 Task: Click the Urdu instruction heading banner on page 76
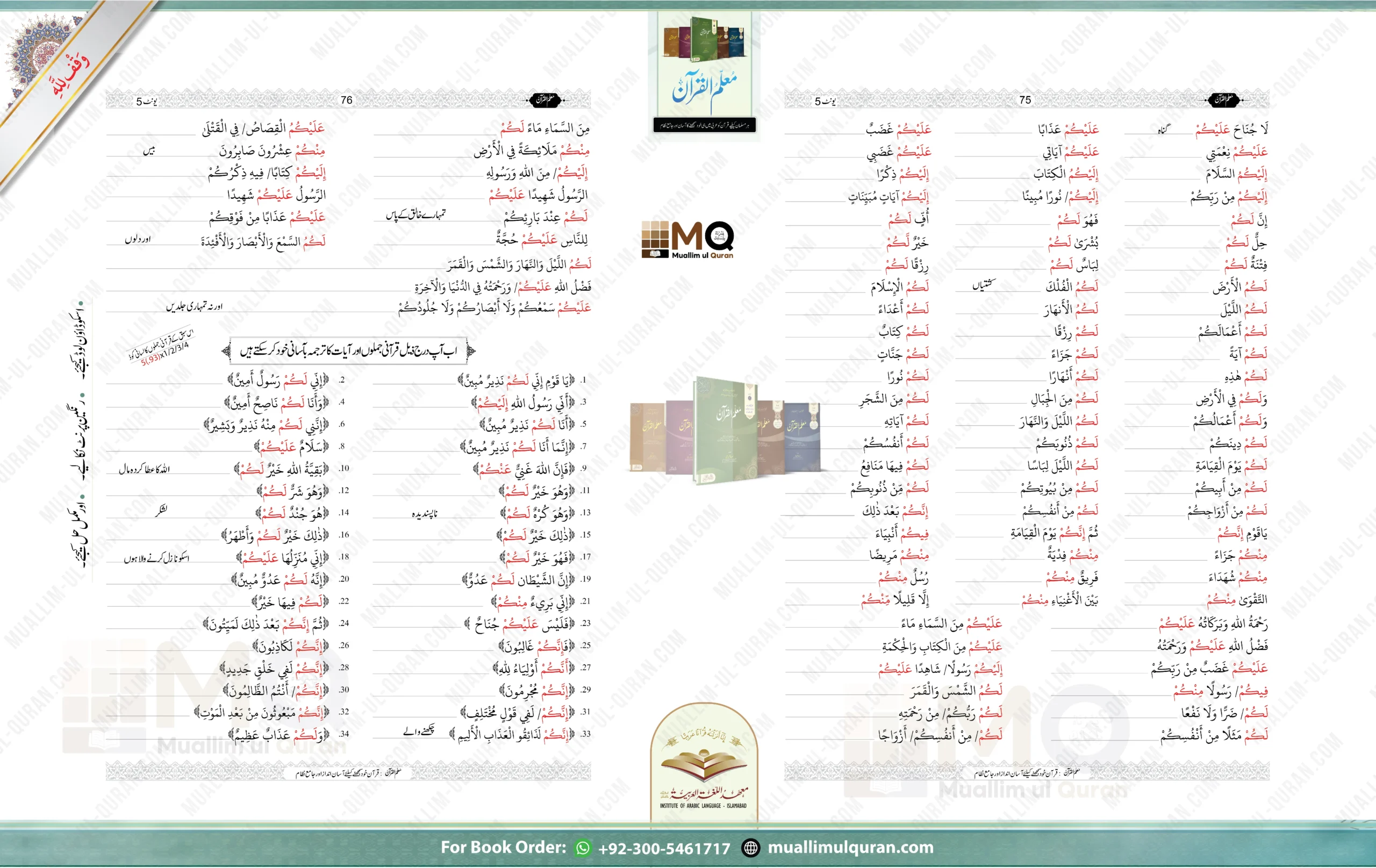(349, 351)
